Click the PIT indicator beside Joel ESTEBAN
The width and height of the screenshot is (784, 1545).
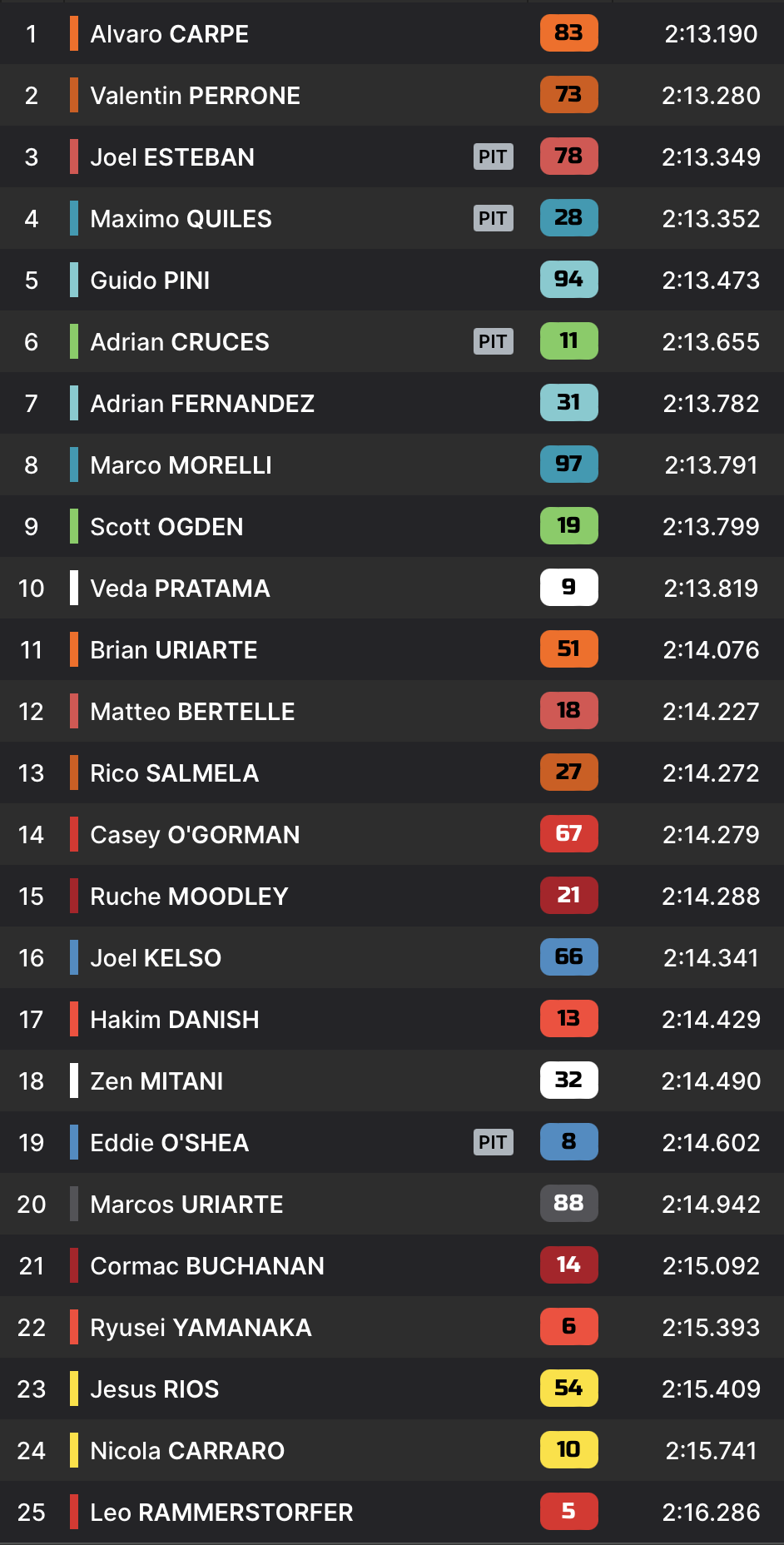[493, 156]
